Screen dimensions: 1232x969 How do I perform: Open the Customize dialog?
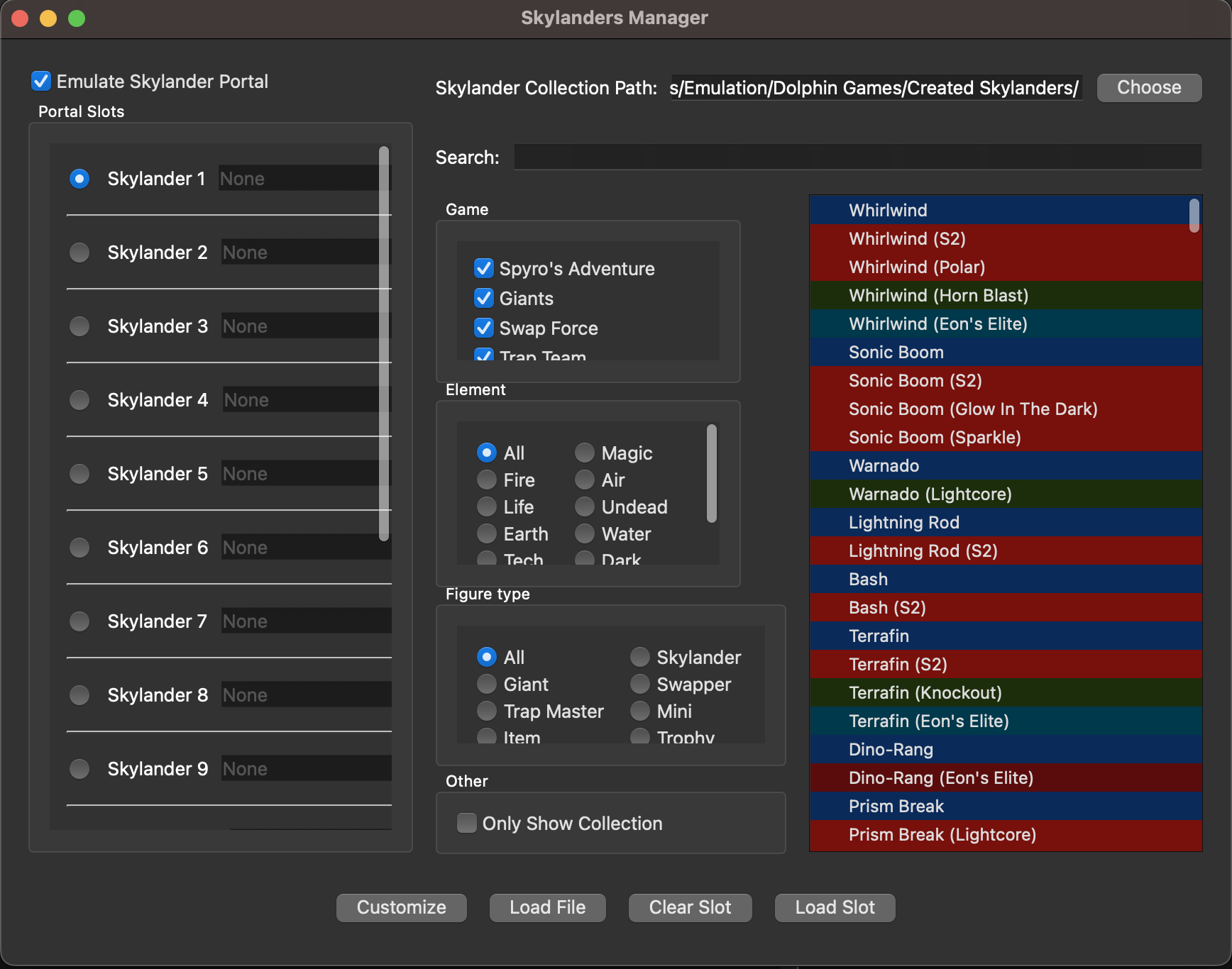pos(402,907)
